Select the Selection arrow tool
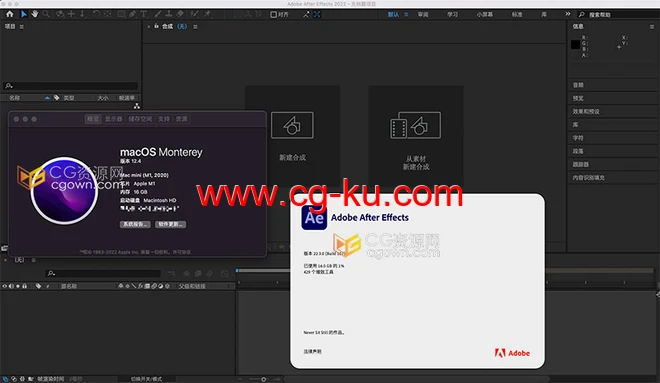 (x=24, y=14)
